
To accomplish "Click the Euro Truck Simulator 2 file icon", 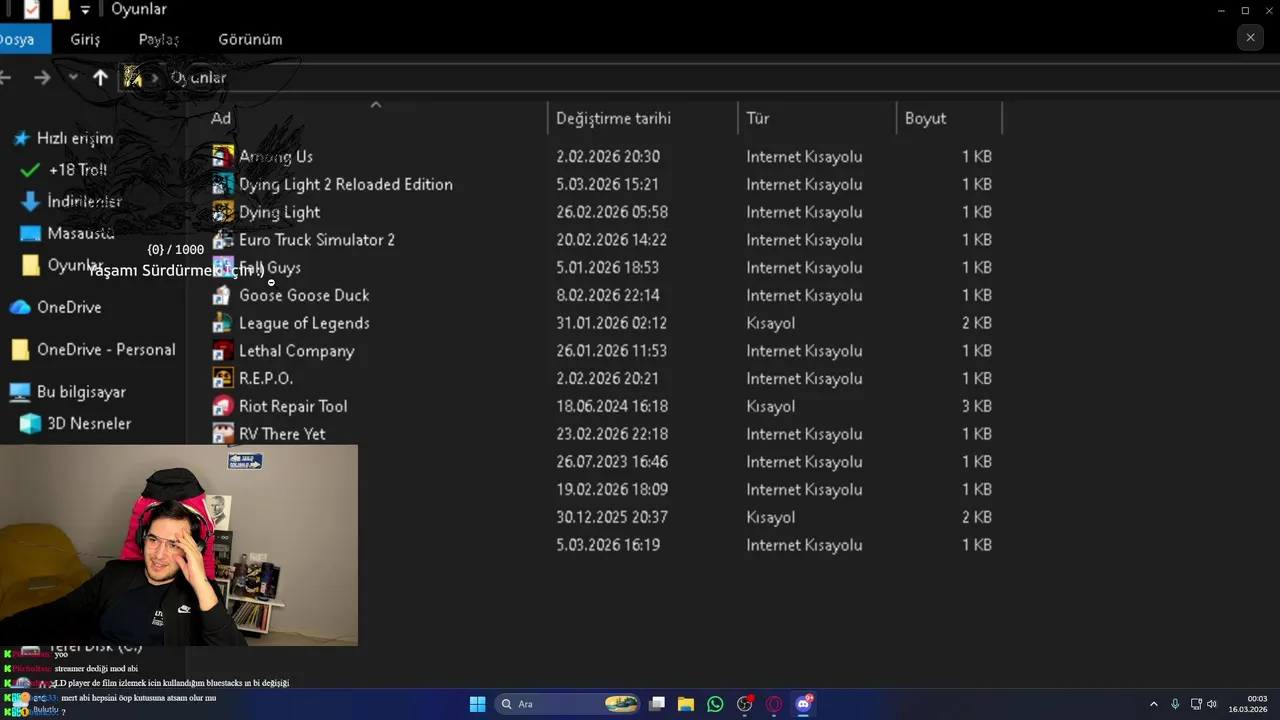I will [x=223, y=240].
